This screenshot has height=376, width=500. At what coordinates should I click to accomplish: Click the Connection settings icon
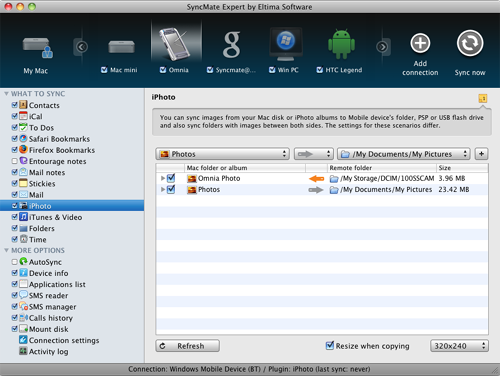pos(23,340)
